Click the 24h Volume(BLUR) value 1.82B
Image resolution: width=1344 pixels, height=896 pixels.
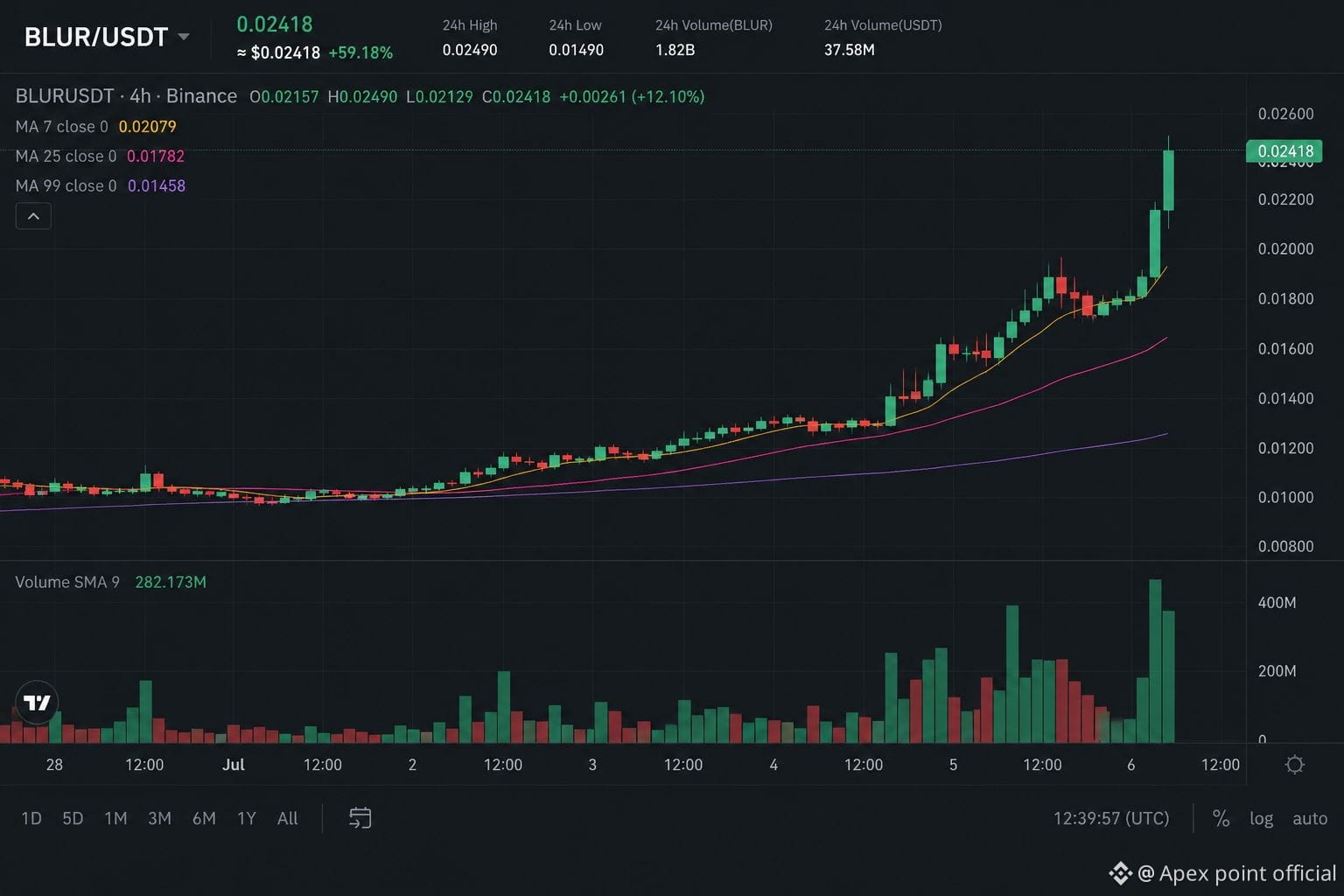point(675,50)
